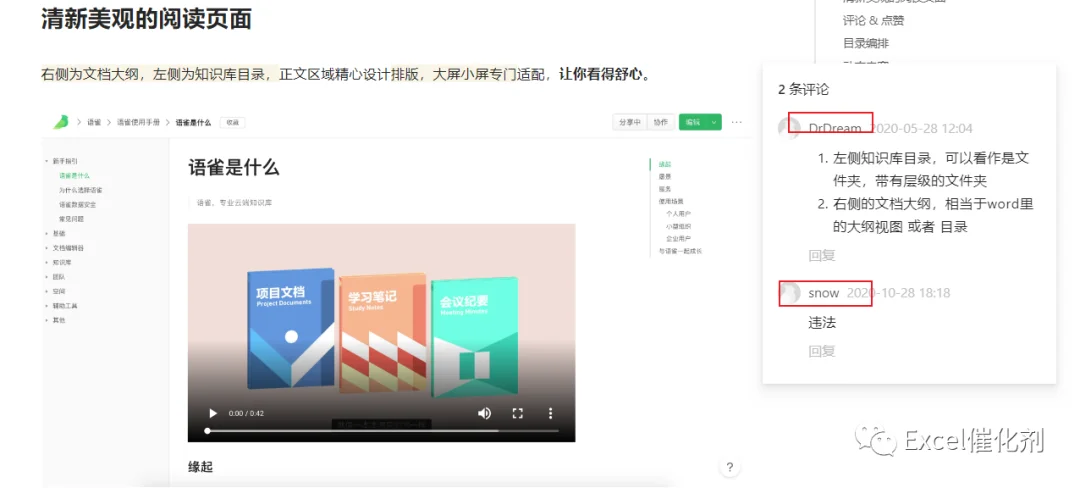Jump to 使用场景 in the document outline
1080x488 pixels.
(671, 201)
